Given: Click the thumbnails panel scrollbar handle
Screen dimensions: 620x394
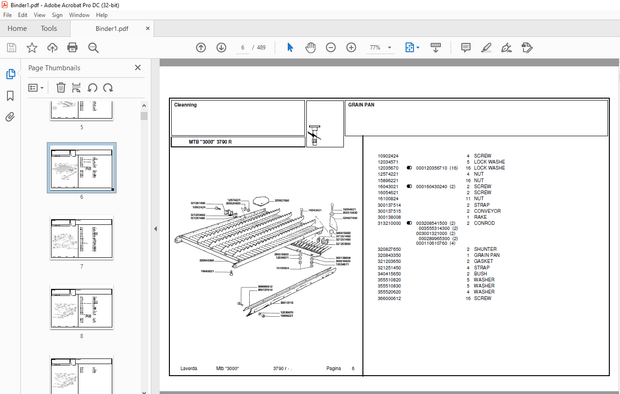Looking at the screenshot, I should [x=144, y=116].
